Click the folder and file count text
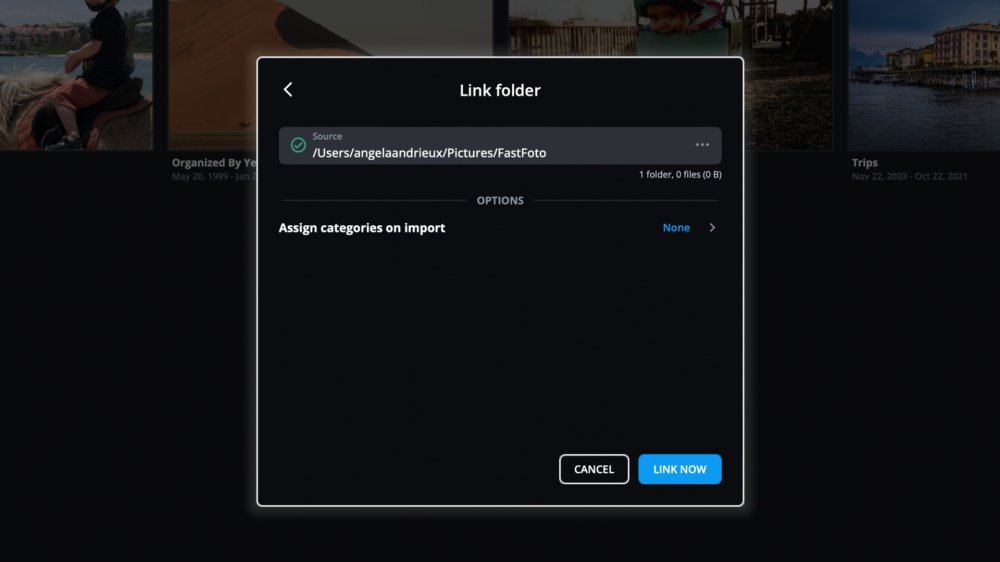Viewport: 1000px width, 562px height. pyautogui.click(x=680, y=174)
